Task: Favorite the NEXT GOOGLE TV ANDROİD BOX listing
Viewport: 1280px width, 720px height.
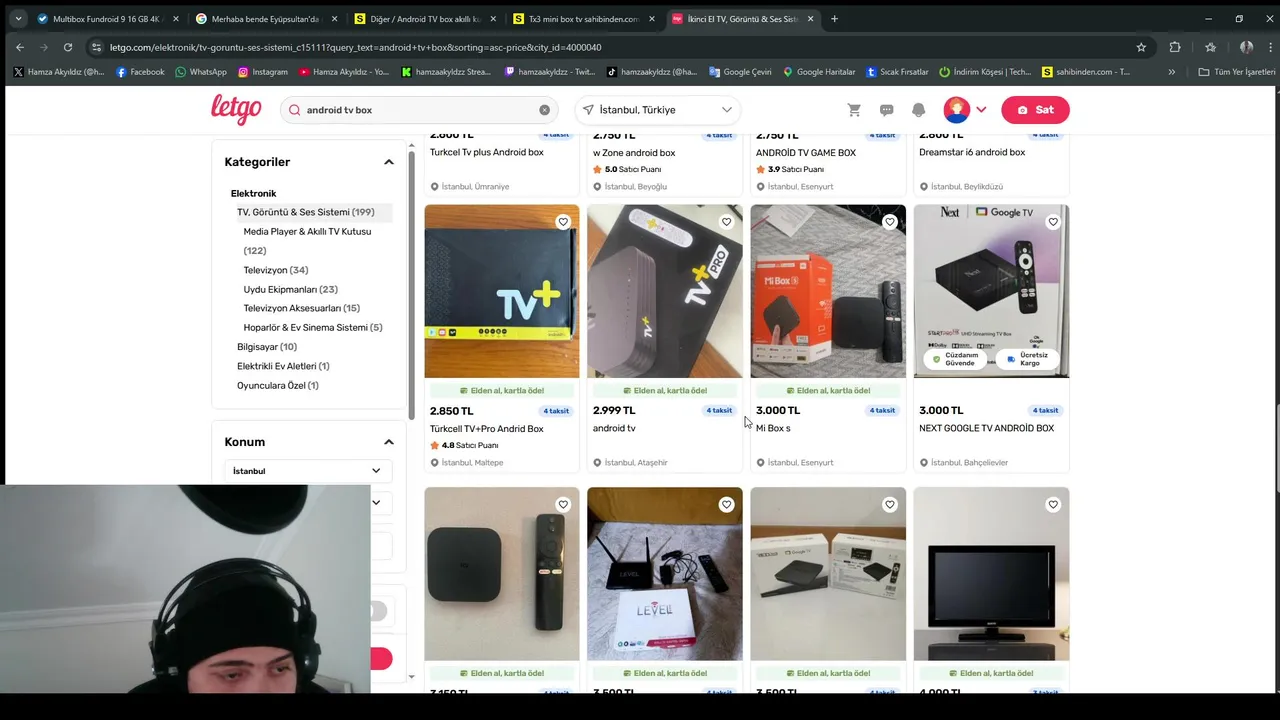Action: click(1053, 222)
